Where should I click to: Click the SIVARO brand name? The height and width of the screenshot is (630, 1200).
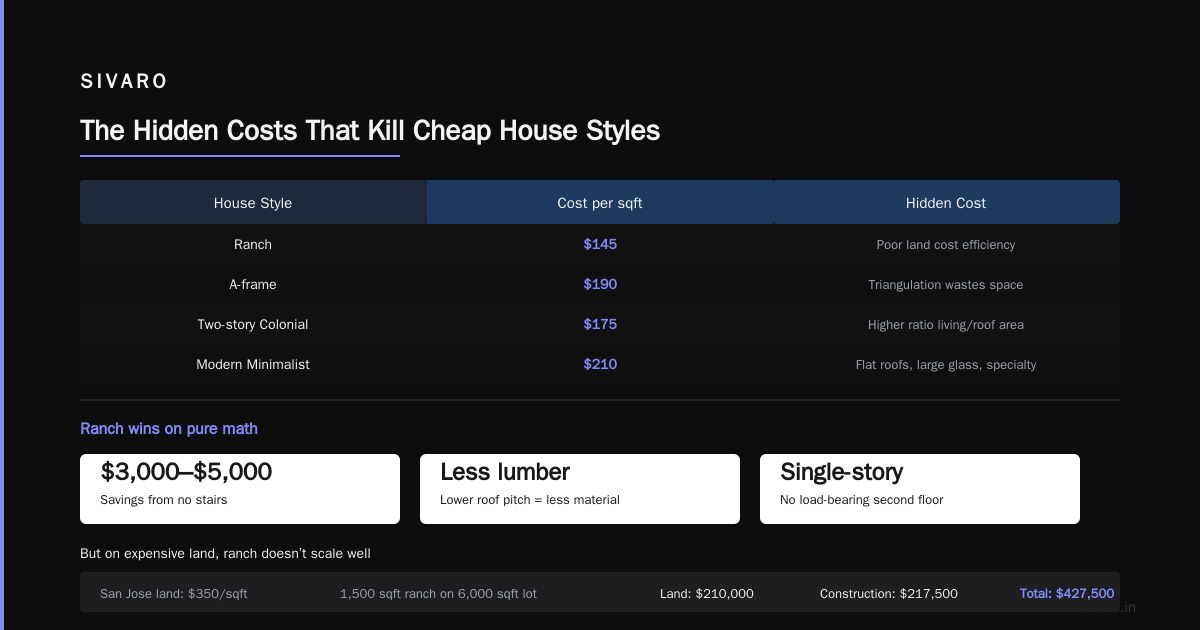click(124, 82)
